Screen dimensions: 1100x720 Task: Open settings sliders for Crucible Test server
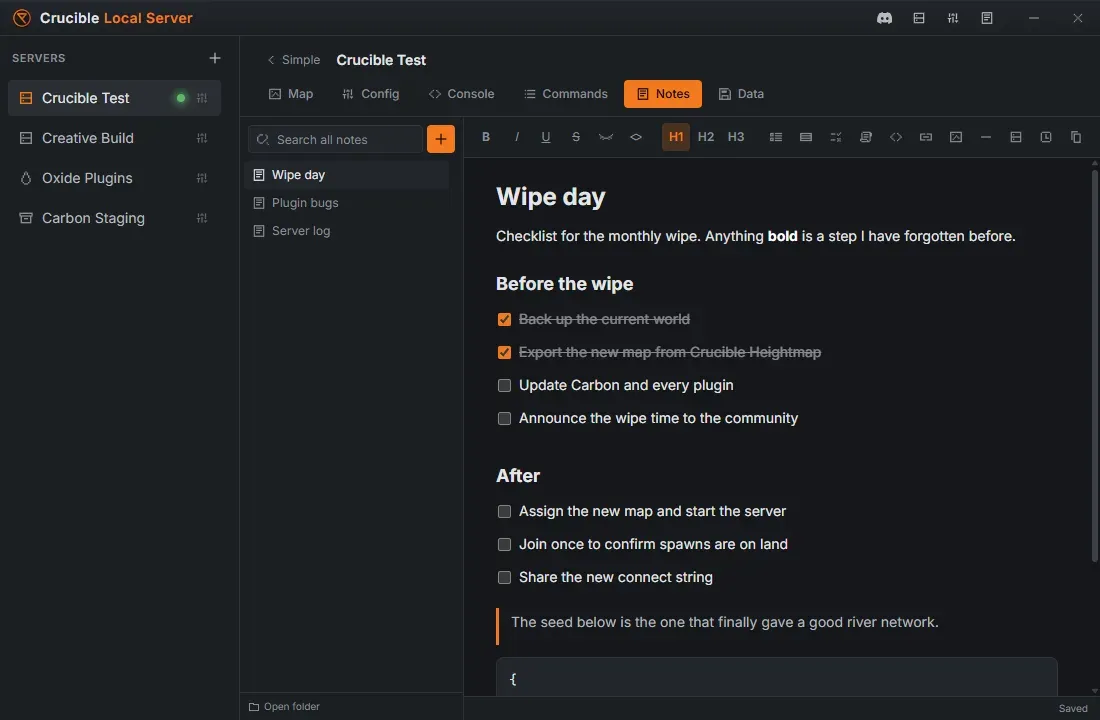click(x=202, y=98)
